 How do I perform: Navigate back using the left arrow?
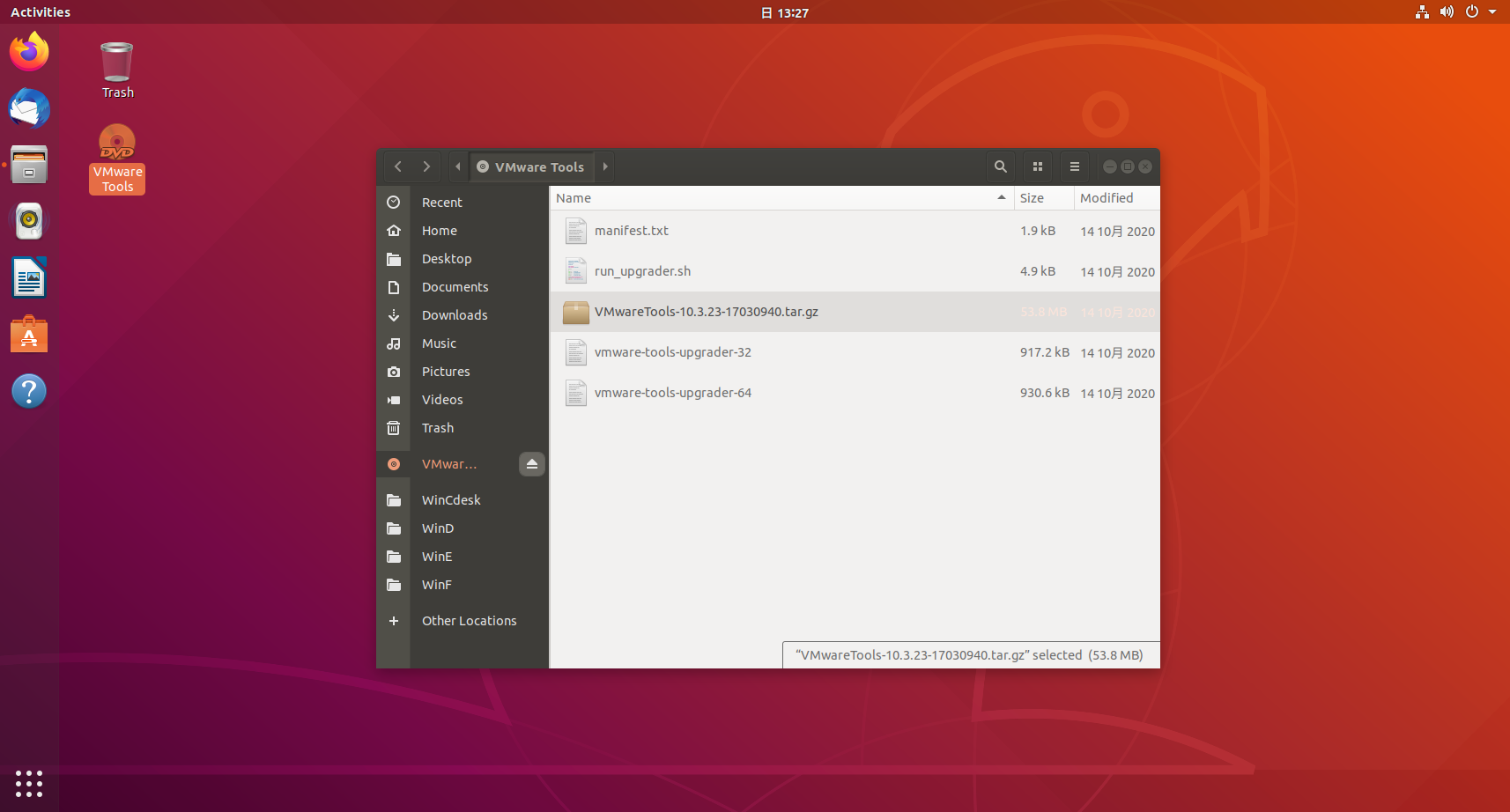click(x=398, y=166)
